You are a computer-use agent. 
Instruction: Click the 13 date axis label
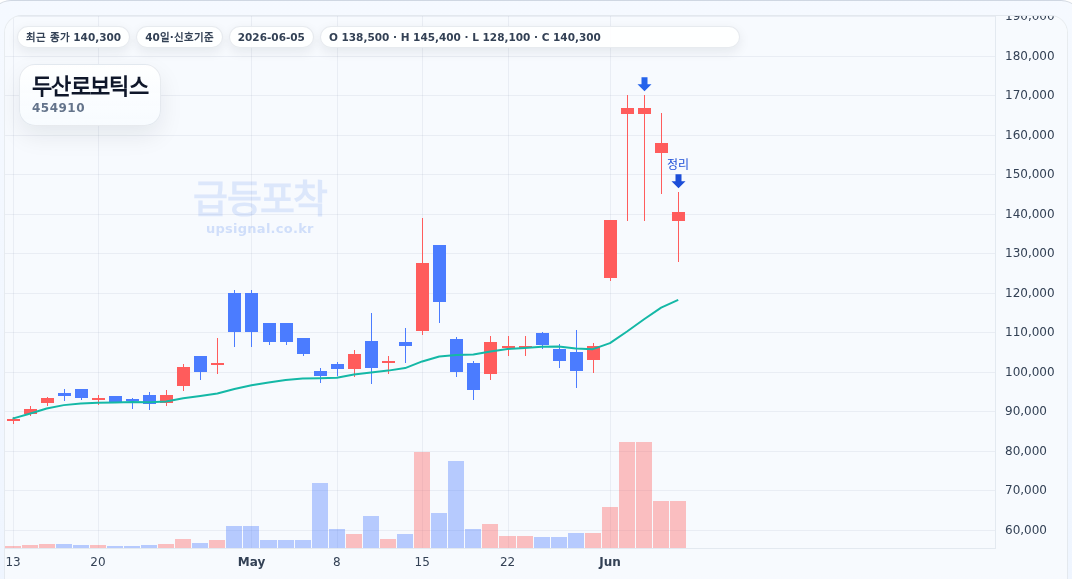coord(13,562)
